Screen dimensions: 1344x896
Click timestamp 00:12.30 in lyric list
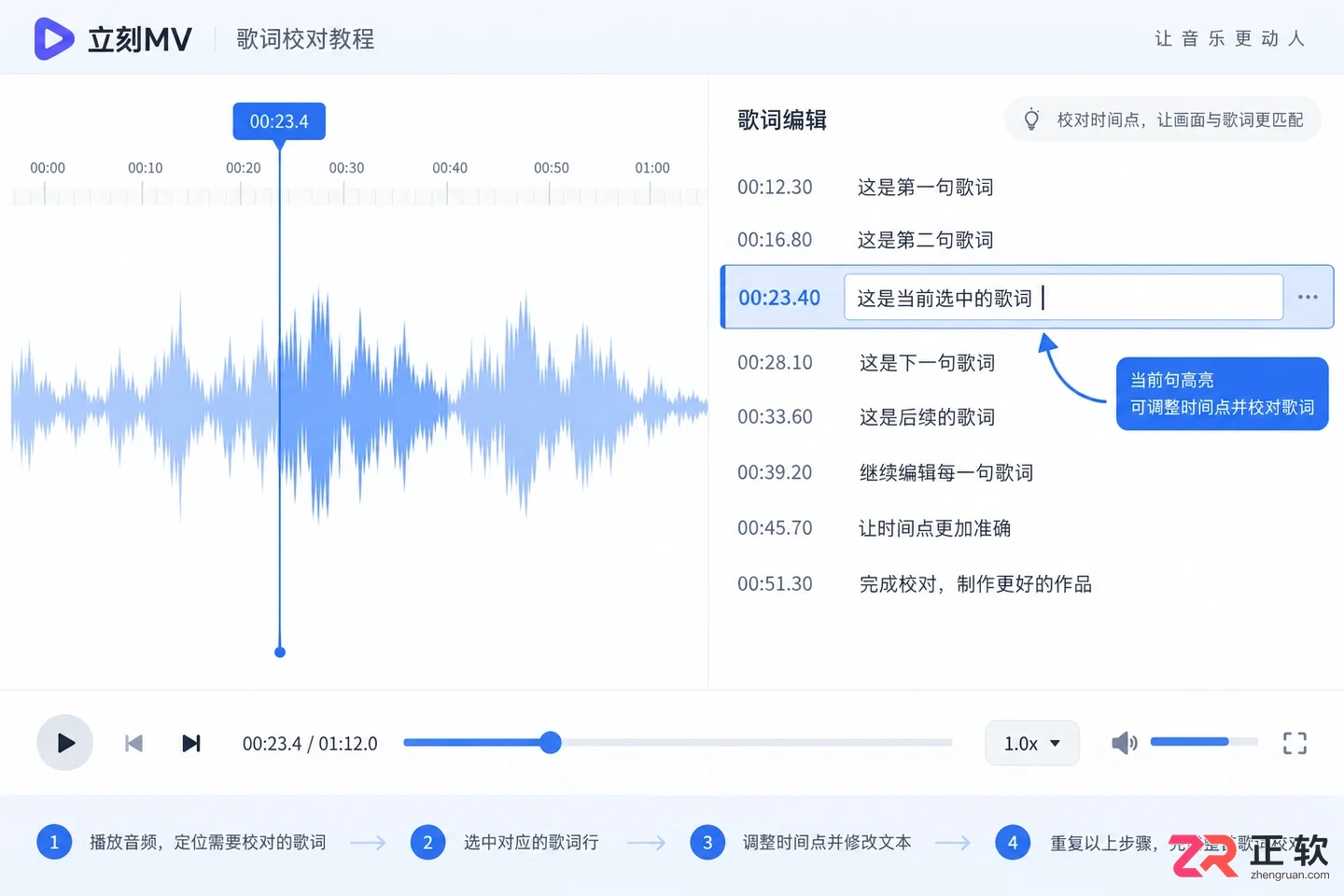pos(775,187)
